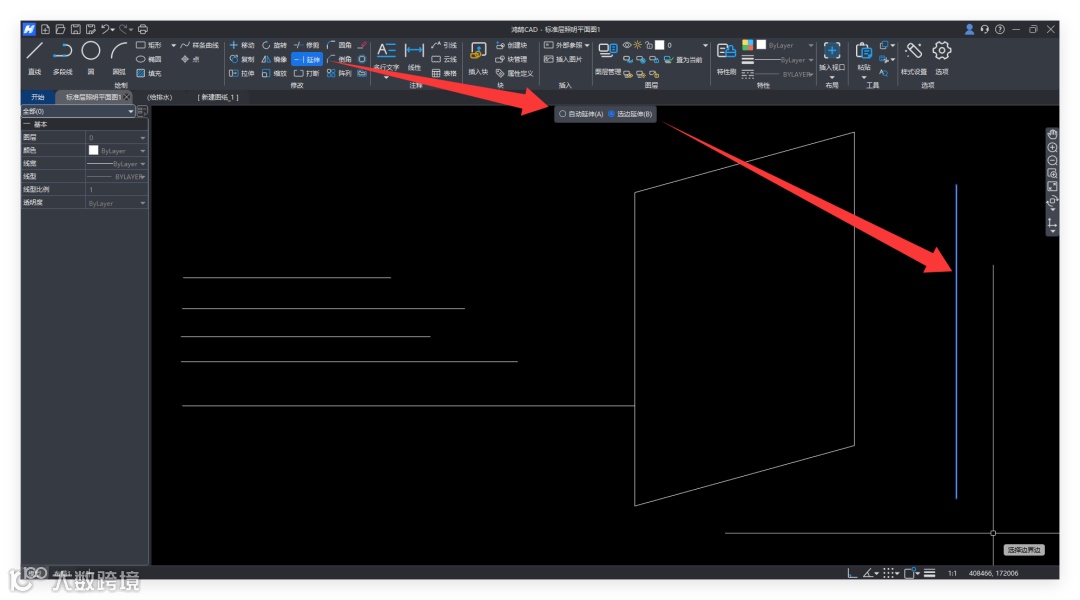1080x600 pixels.
Task: Click white color swatch in properties panel
Action: coord(94,150)
